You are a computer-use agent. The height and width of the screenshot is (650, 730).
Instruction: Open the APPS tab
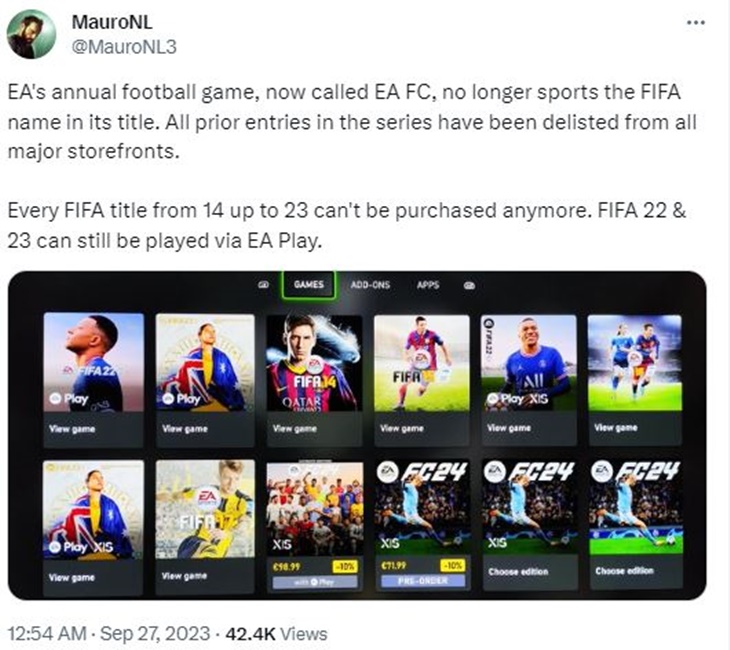428,284
